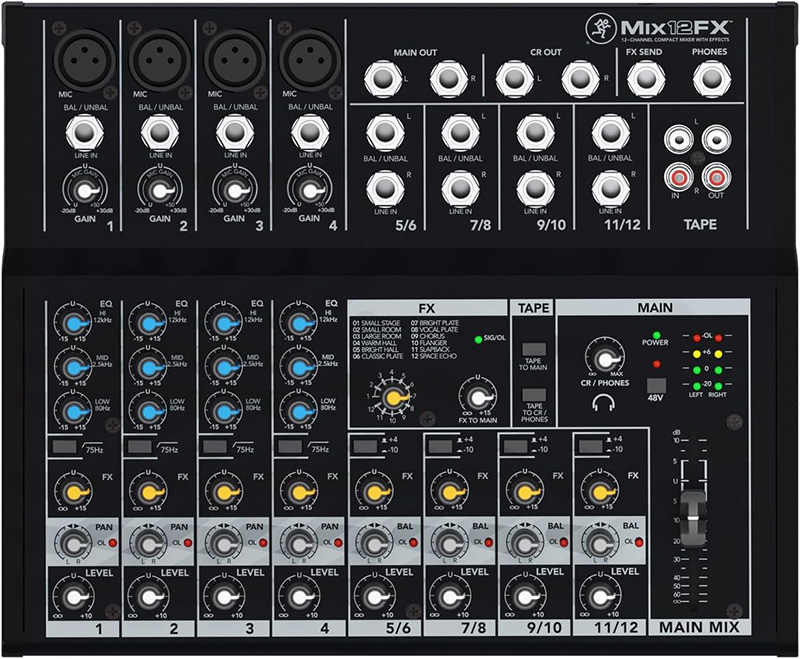This screenshot has width=800, height=659.
Task: Click channel 5/6 left Bal/Unbal input
Action: (x=382, y=131)
